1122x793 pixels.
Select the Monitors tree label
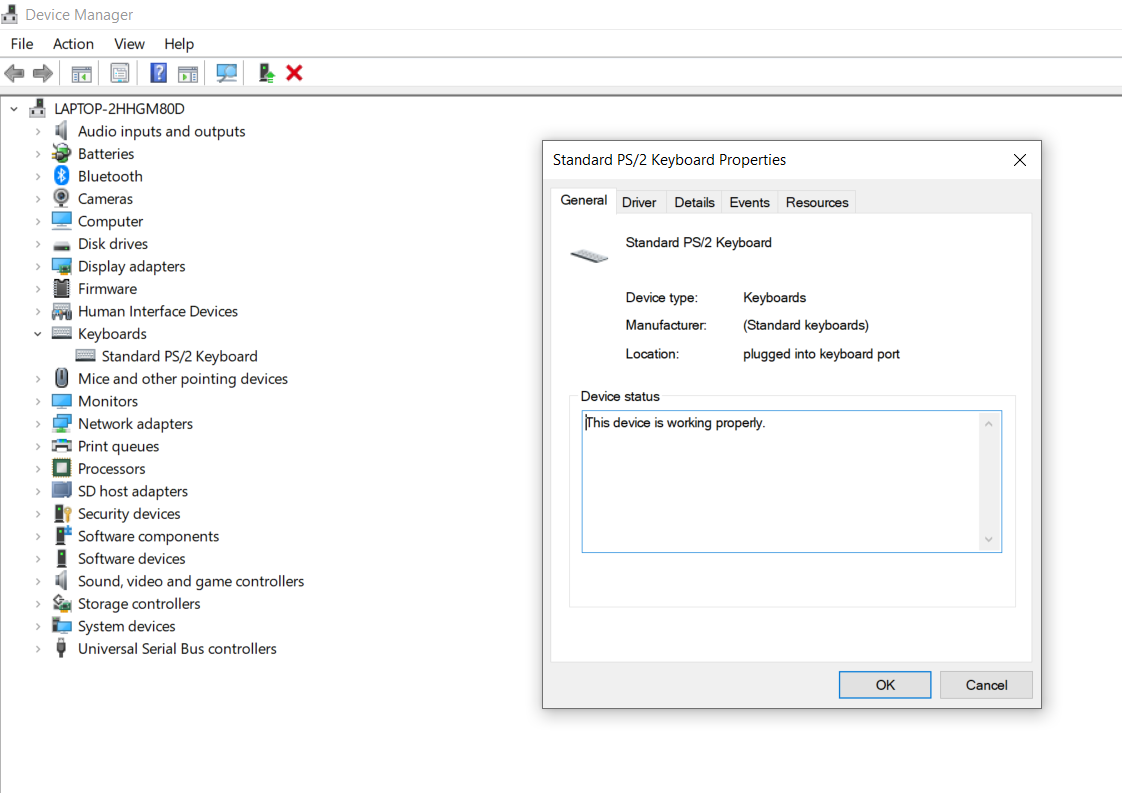click(x=108, y=401)
